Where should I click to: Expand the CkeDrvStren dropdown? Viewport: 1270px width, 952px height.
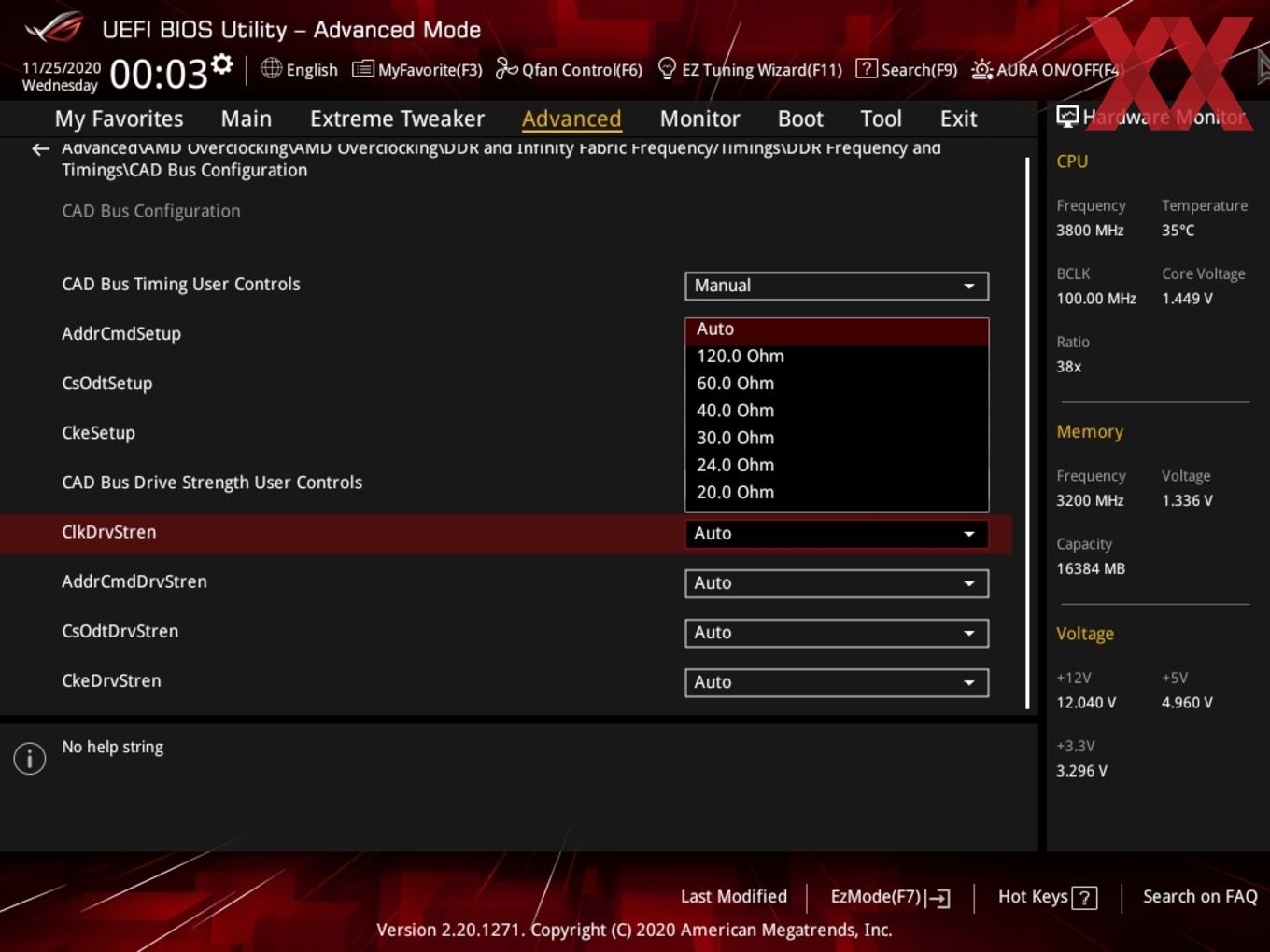coord(837,682)
